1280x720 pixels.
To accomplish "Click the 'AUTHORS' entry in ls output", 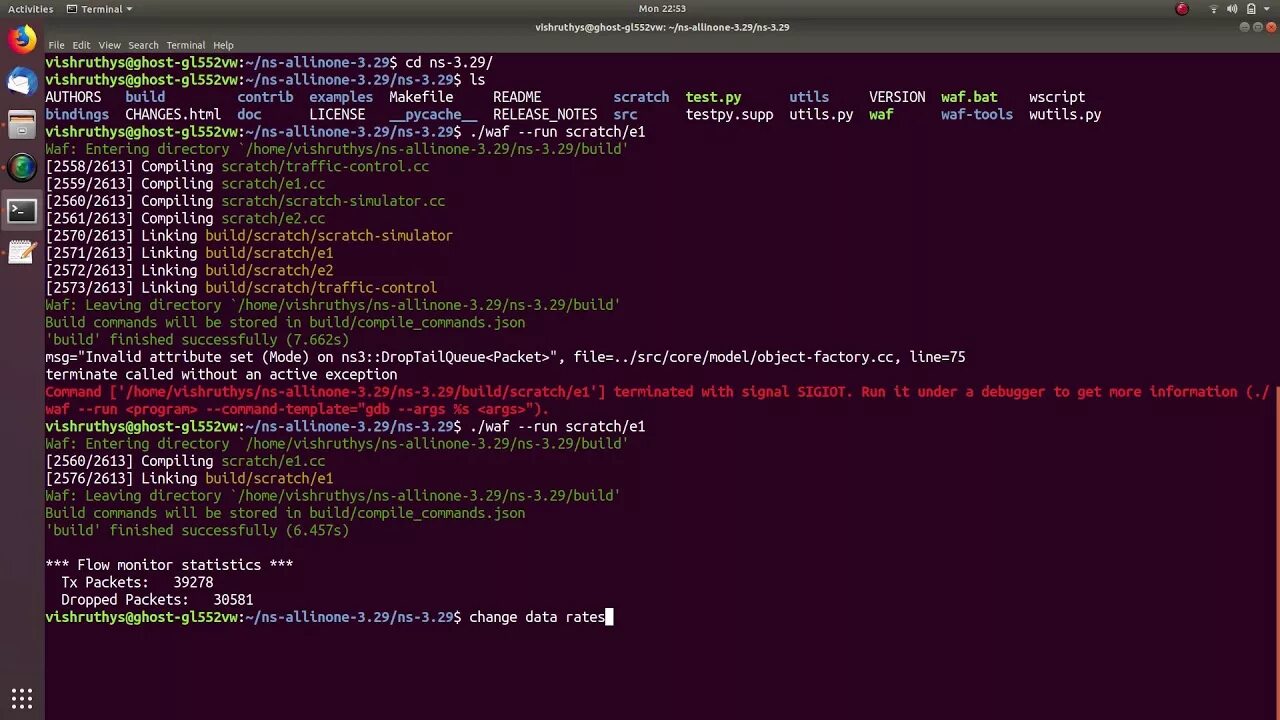I will click(73, 97).
